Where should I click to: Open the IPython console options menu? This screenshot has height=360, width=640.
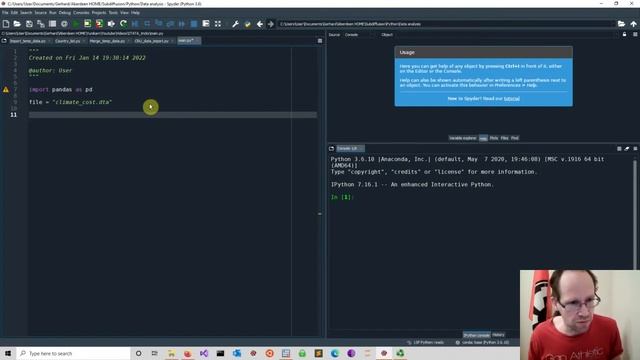coord(635,149)
